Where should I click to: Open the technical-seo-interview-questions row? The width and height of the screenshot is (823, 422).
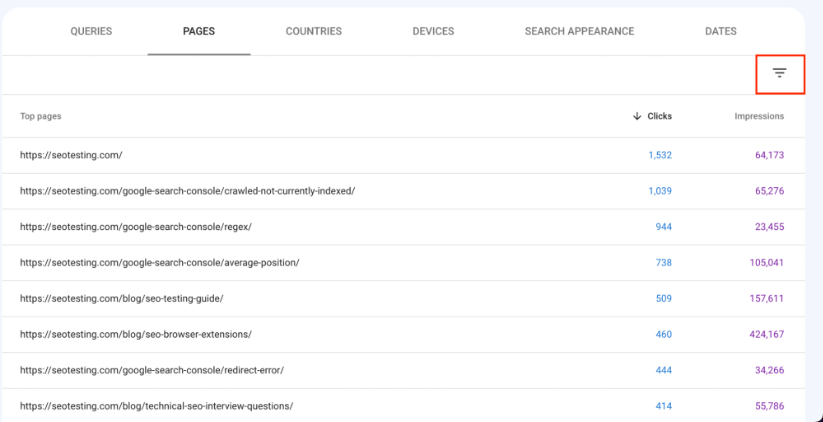pos(403,406)
